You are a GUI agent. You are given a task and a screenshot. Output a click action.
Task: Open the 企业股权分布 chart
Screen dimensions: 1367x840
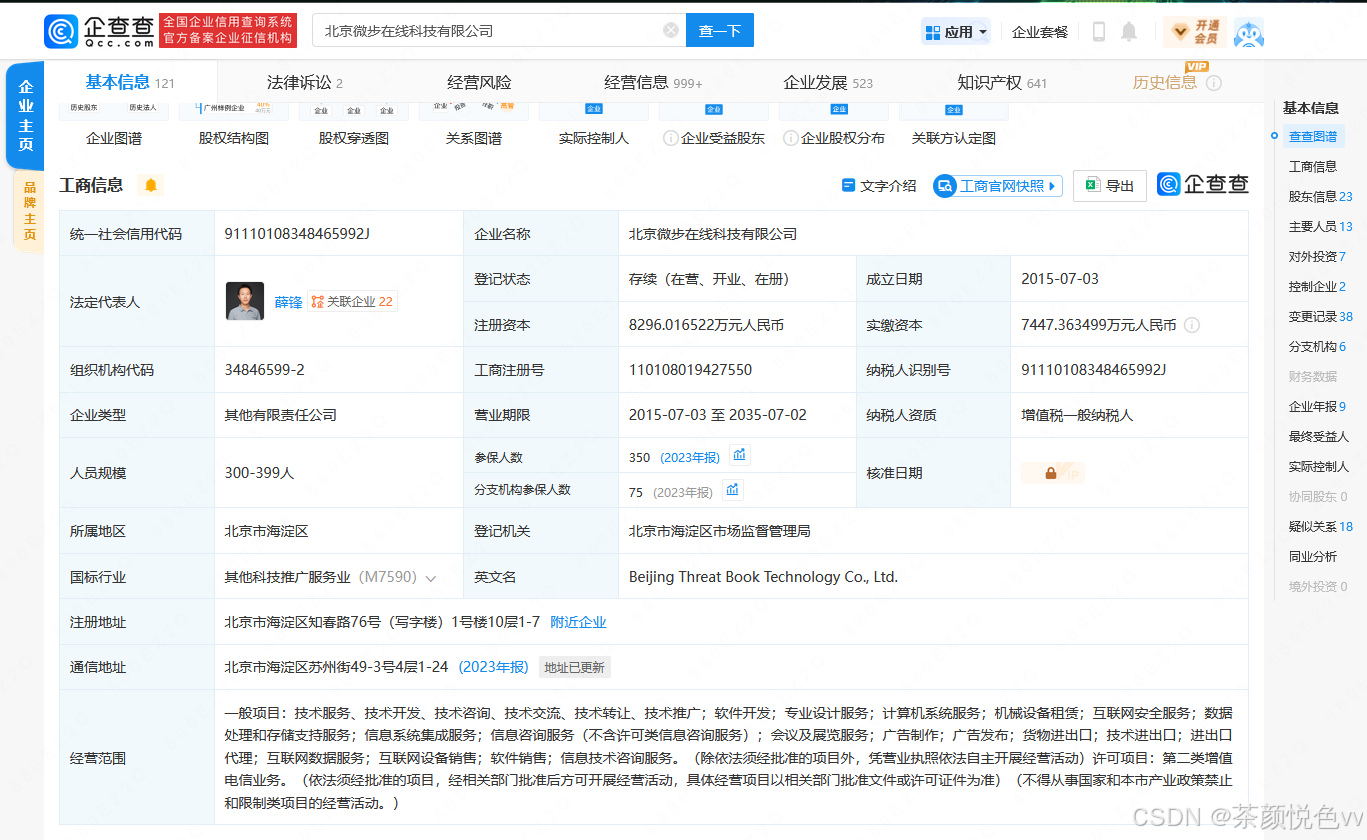point(834,125)
